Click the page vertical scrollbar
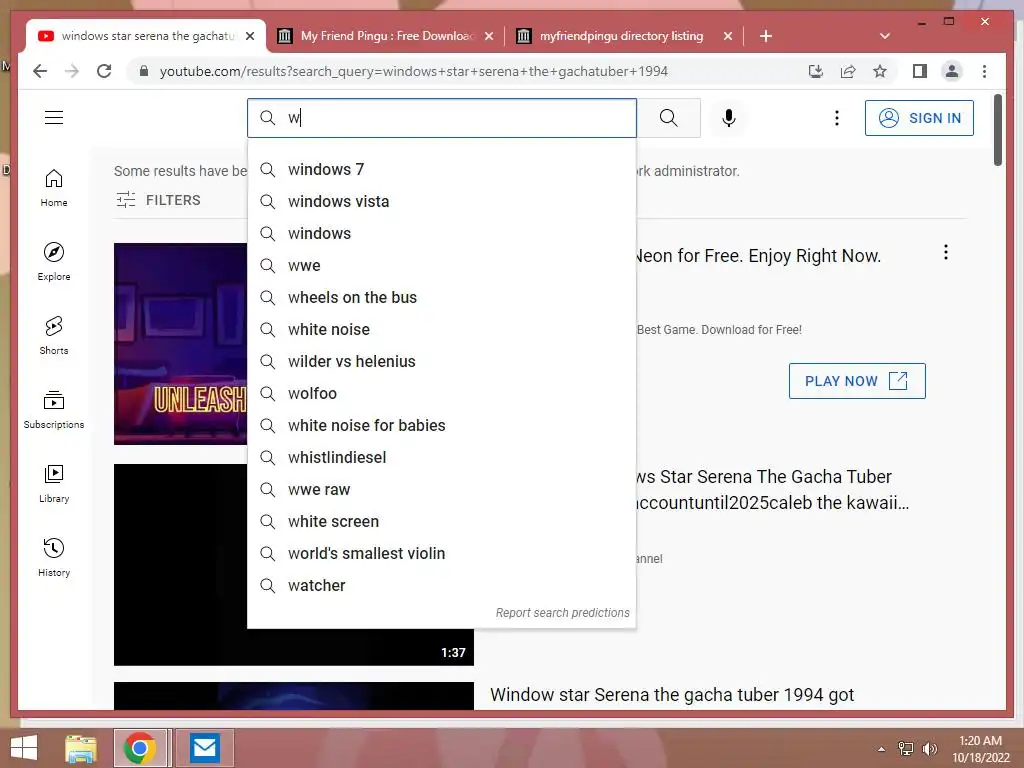This screenshot has height=768, width=1024. (x=997, y=130)
